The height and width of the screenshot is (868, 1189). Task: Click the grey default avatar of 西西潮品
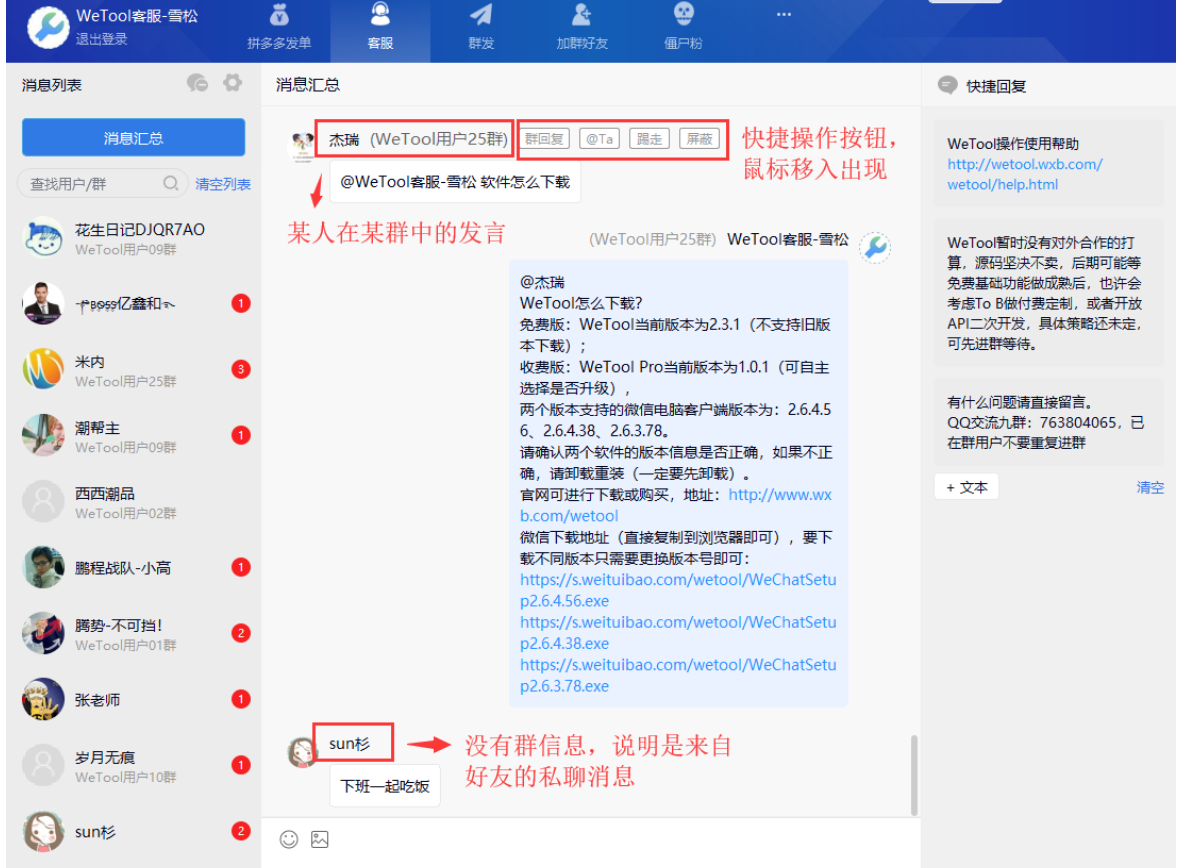pyautogui.click(x=43, y=502)
